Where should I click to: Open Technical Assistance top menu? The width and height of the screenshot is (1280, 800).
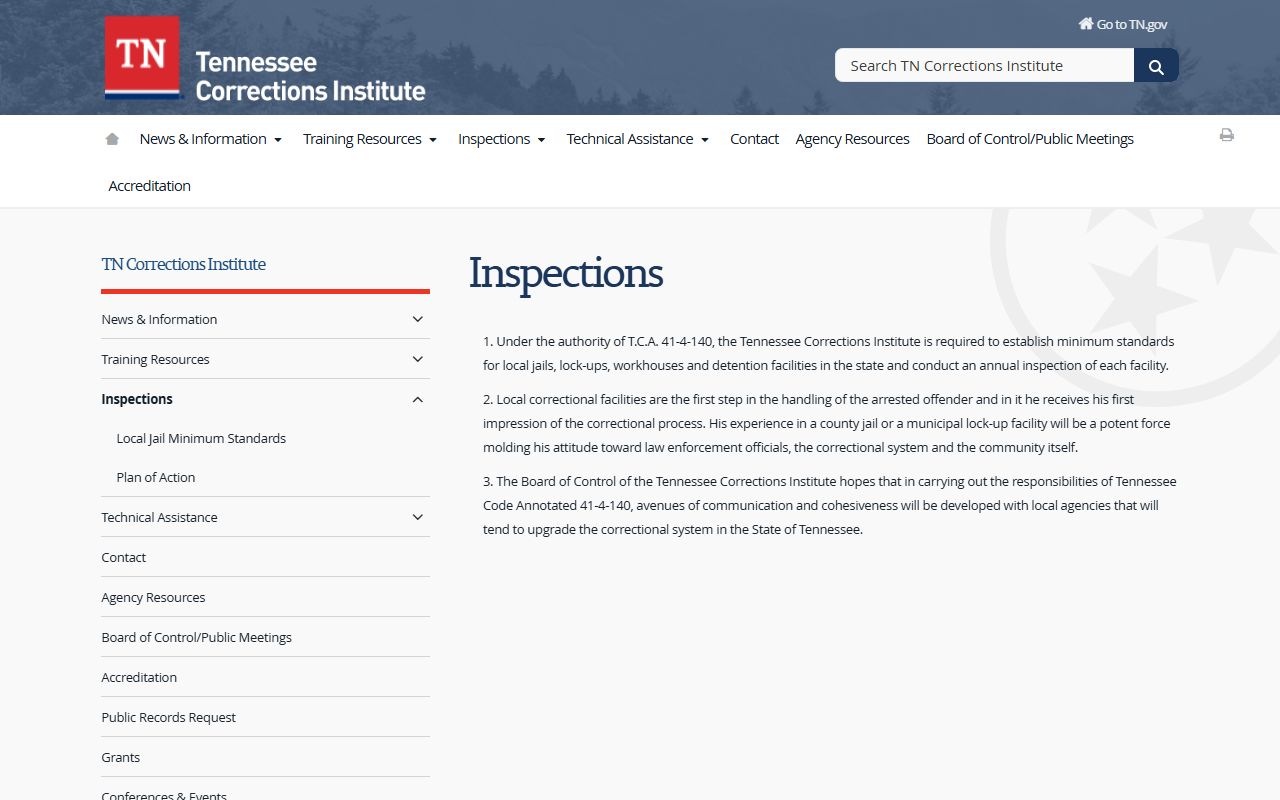click(x=638, y=139)
